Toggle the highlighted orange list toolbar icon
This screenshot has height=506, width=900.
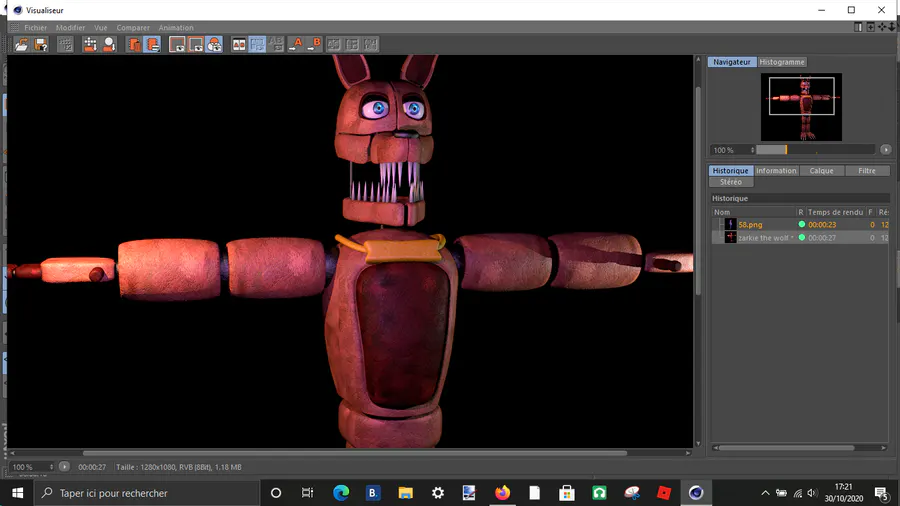(153, 45)
